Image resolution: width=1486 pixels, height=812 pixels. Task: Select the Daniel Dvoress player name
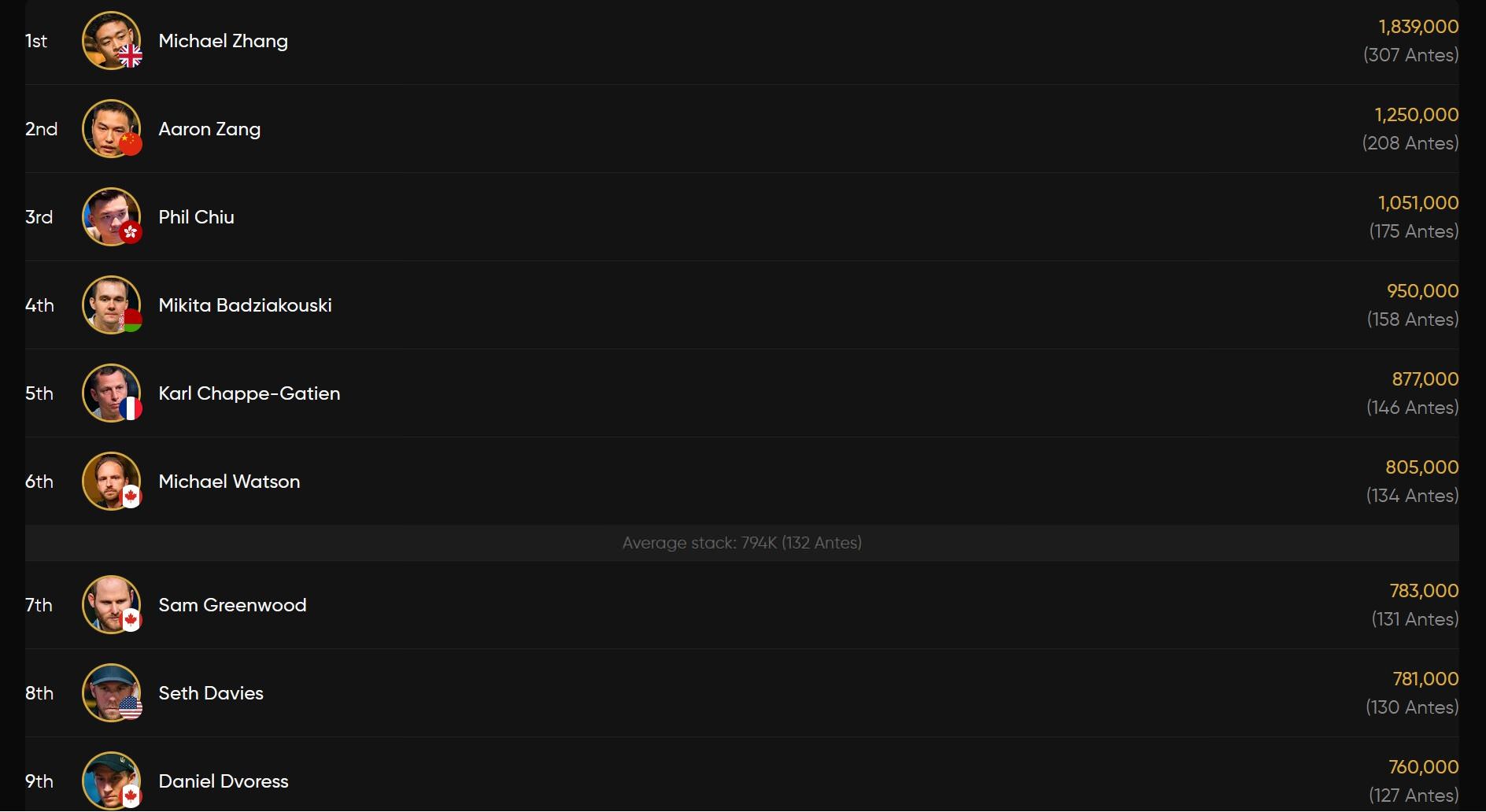coord(224,781)
